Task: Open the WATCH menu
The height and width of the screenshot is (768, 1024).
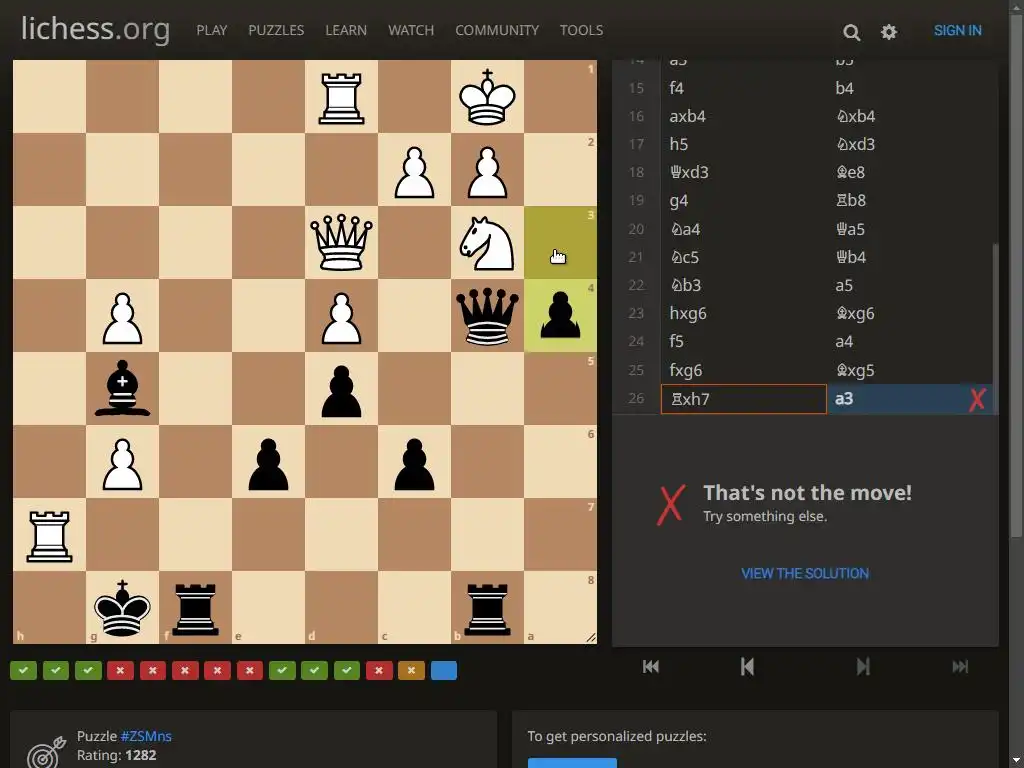Action: coord(411,31)
